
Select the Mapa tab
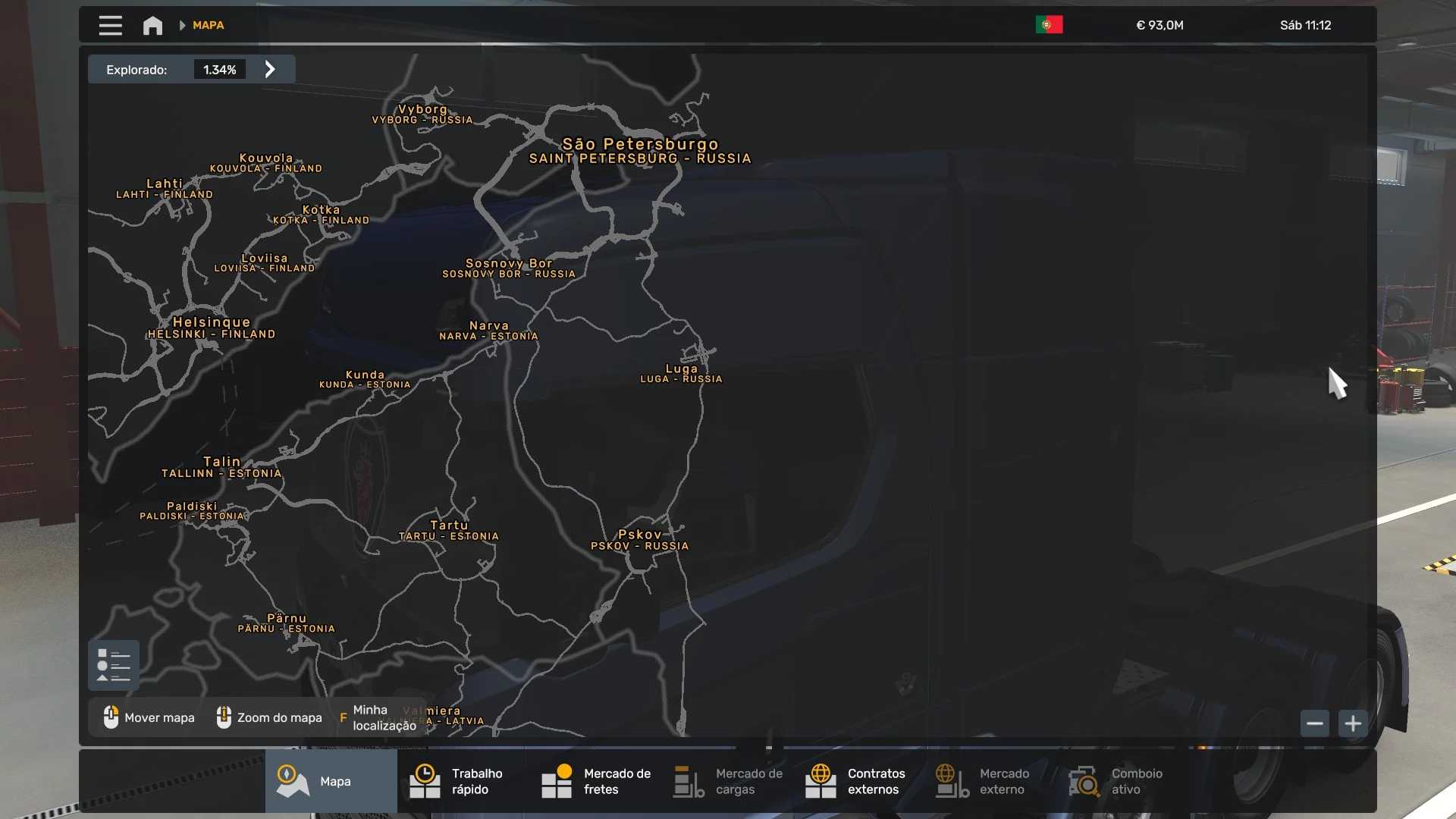pos(331,781)
